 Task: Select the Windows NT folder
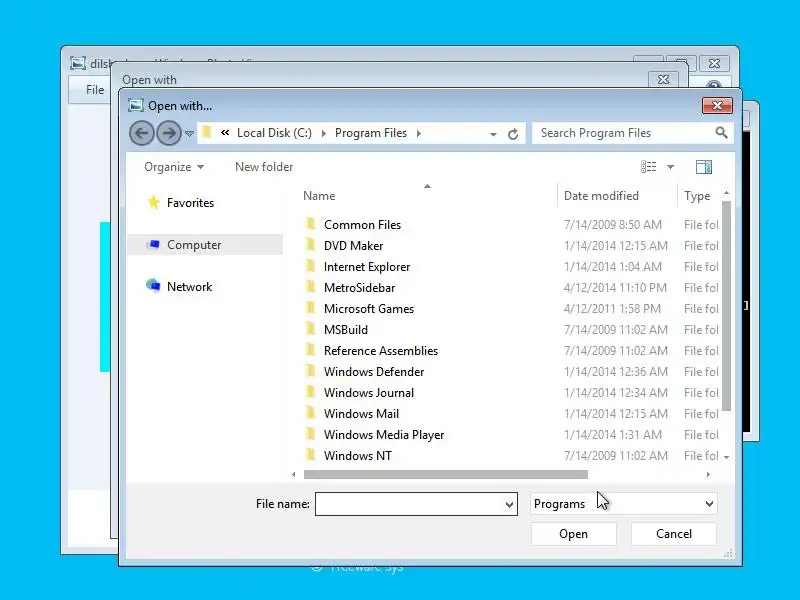(358, 456)
